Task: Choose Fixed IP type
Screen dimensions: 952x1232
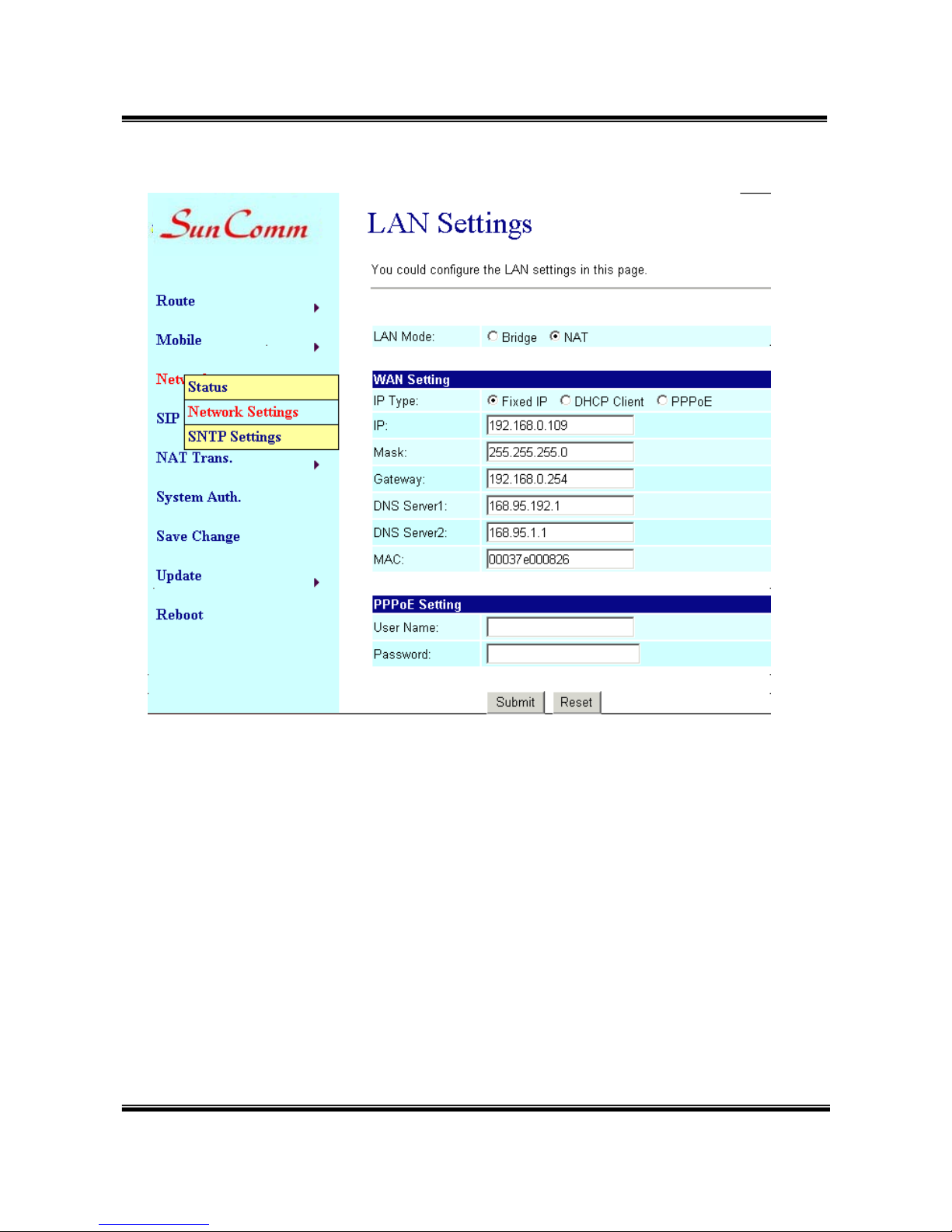Action: [x=493, y=400]
